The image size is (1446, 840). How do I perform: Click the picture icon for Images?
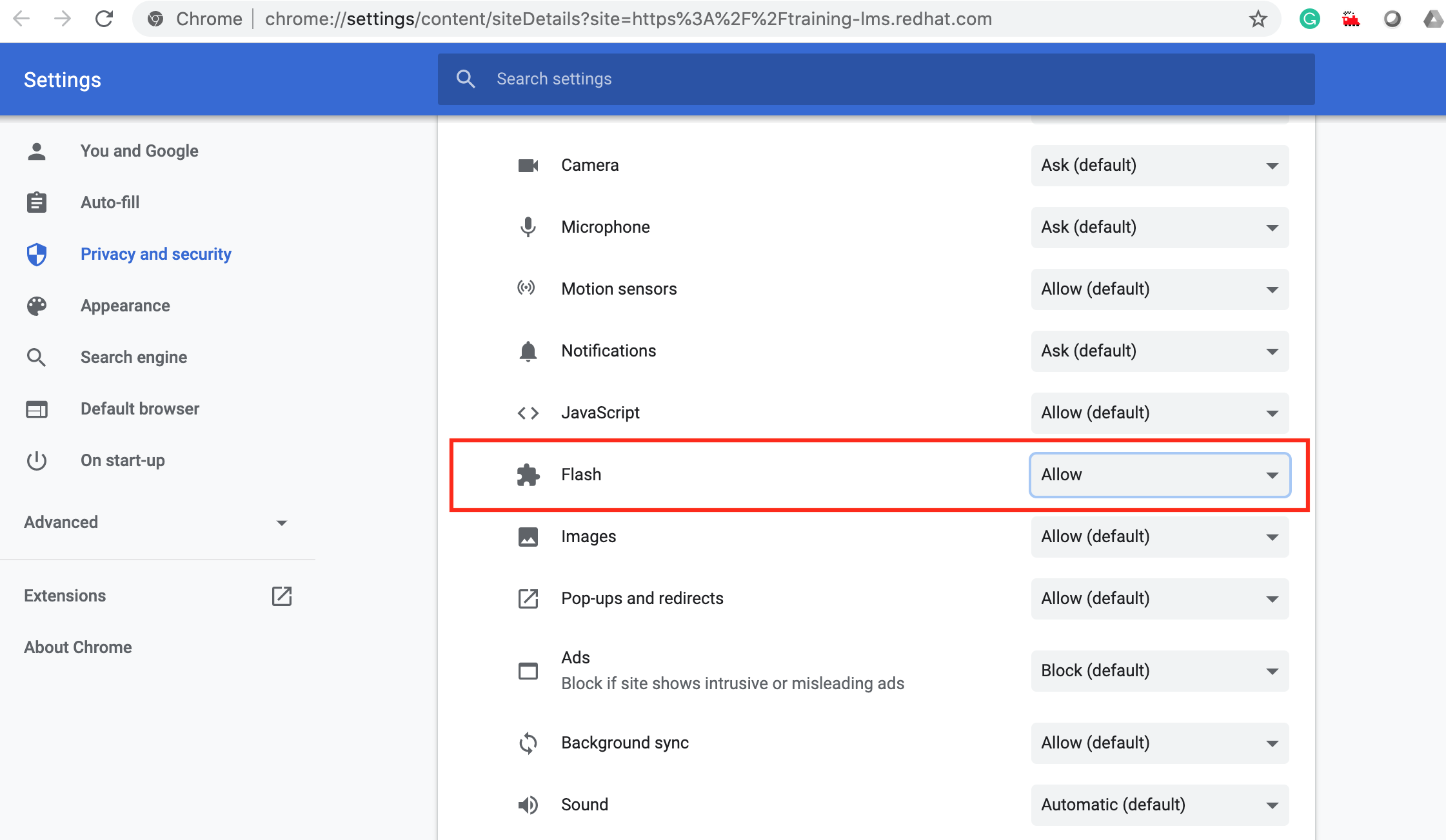[x=528, y=536]
